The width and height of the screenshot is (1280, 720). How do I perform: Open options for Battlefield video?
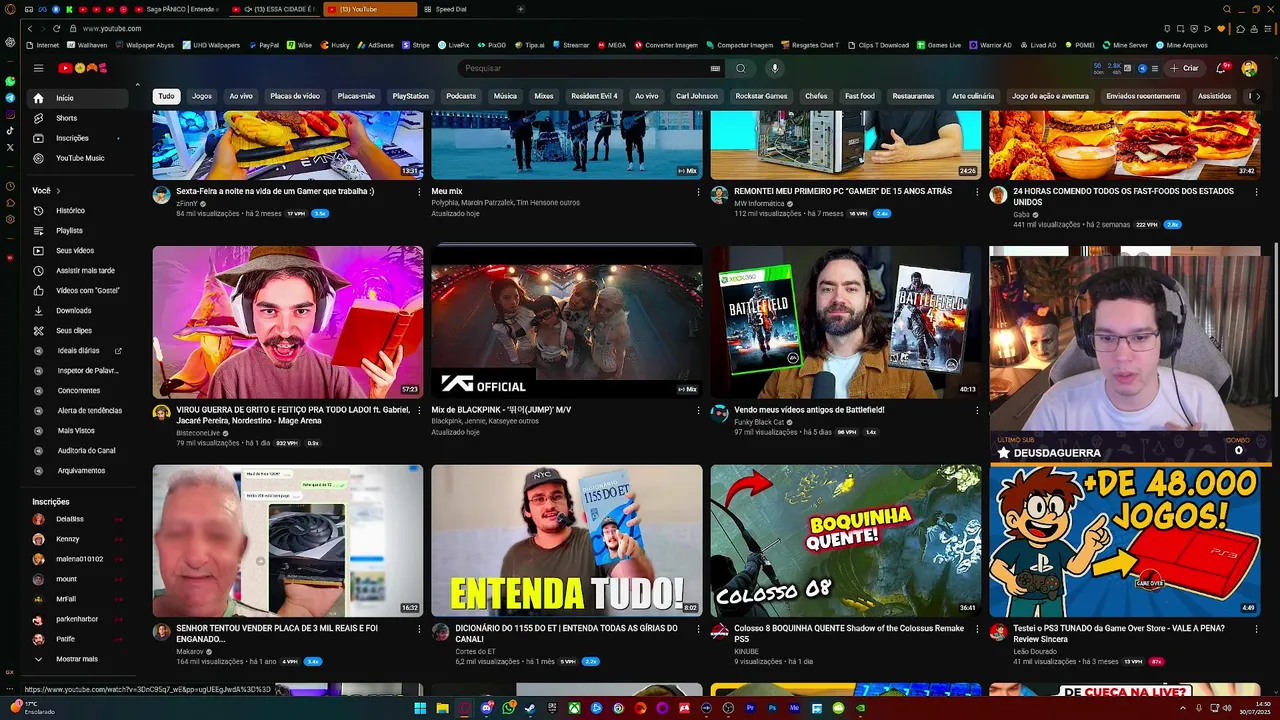tap(977, 410)
